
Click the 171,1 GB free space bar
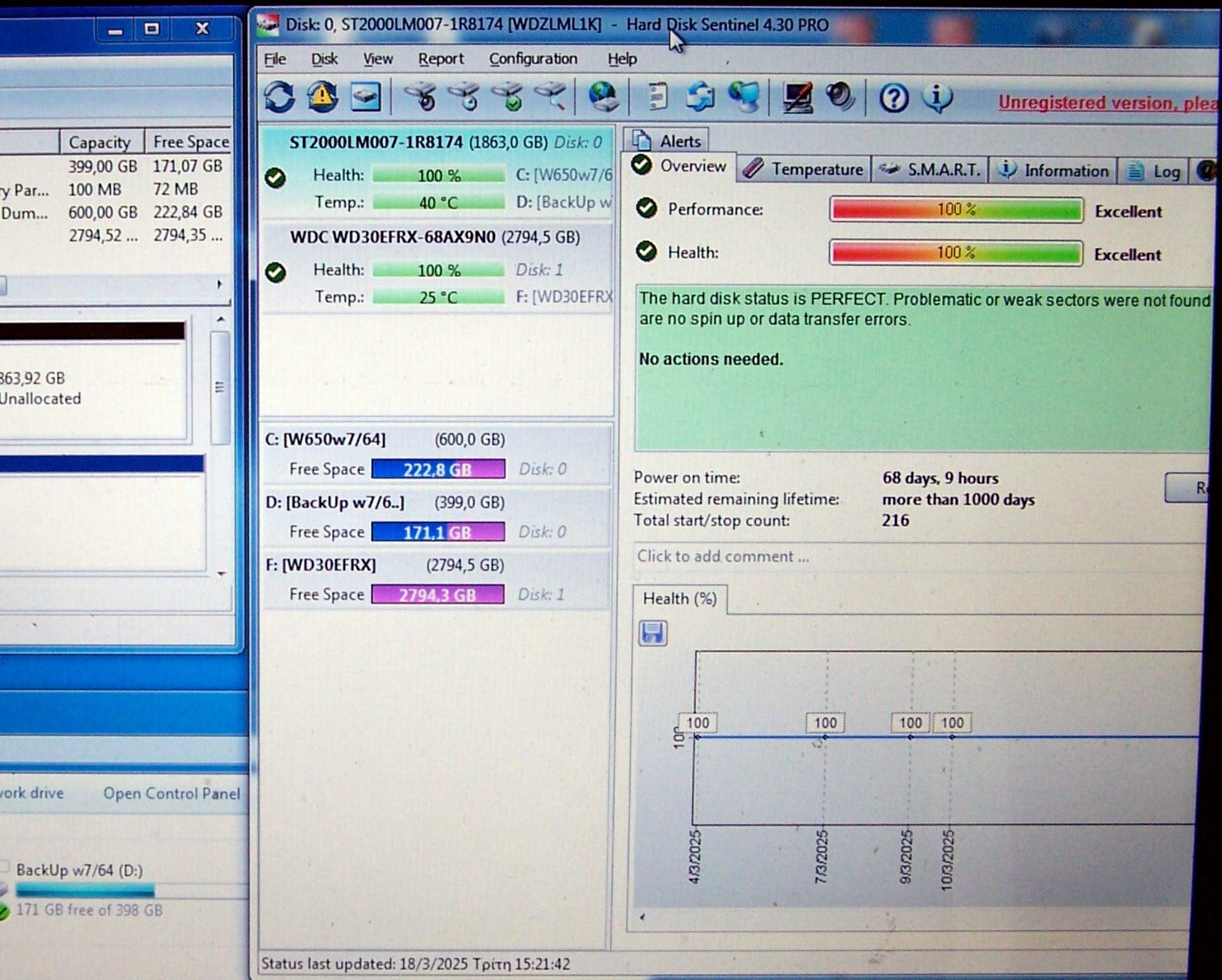(x=438, y=532)
